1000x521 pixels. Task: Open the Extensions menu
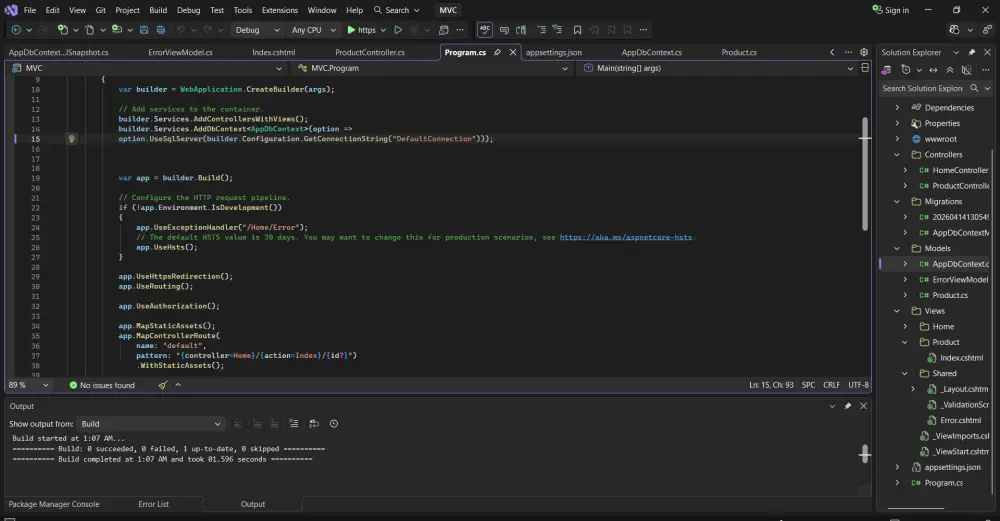279,10
